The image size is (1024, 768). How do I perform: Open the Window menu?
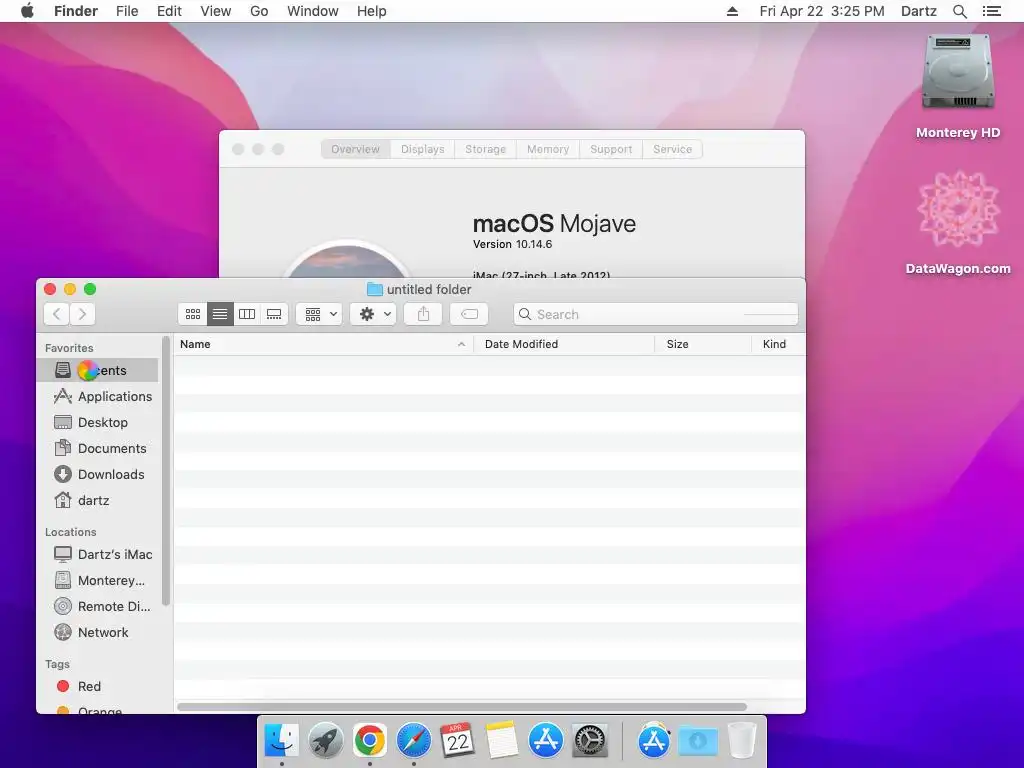(x=313, y=11)
